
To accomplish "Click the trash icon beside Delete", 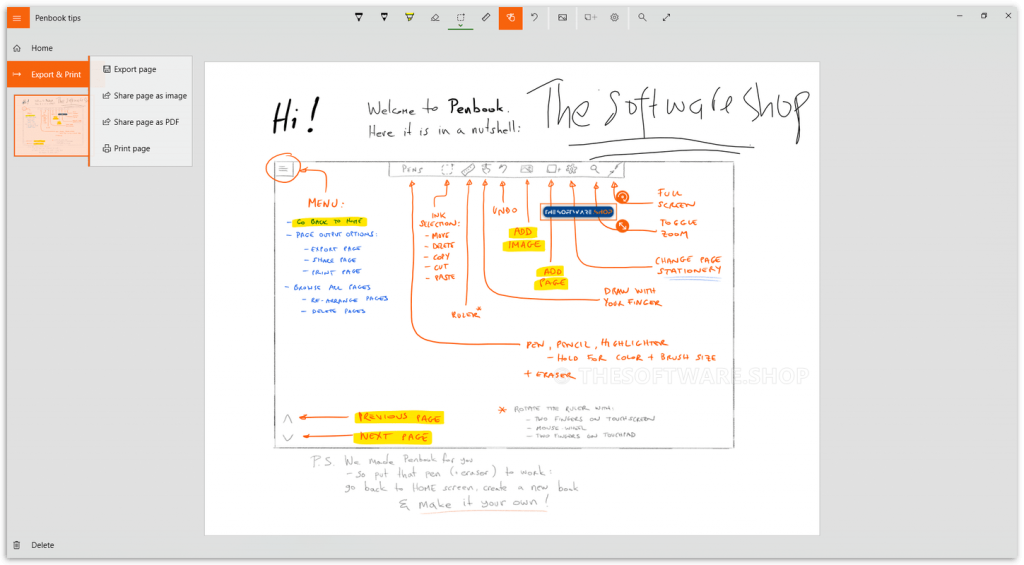I will coord(17,545).
